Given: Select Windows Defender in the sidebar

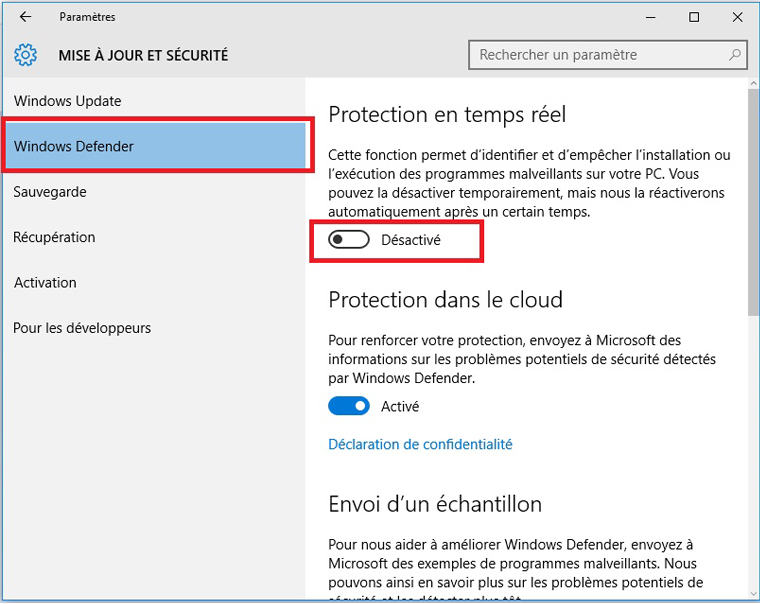Looking at the screenshot, I should (74, 146).
